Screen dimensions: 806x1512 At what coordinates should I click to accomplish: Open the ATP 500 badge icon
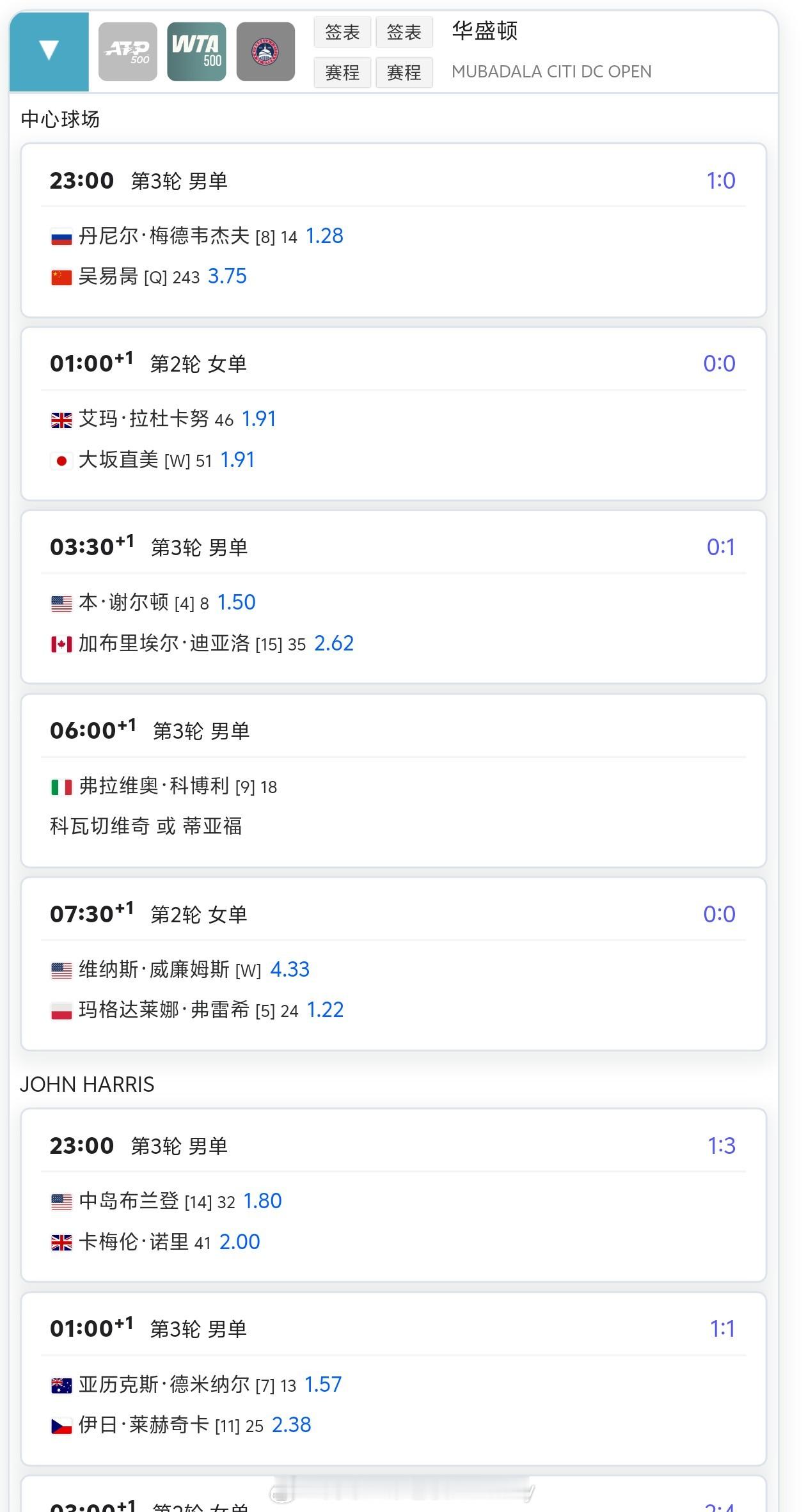tap(128, 52)
